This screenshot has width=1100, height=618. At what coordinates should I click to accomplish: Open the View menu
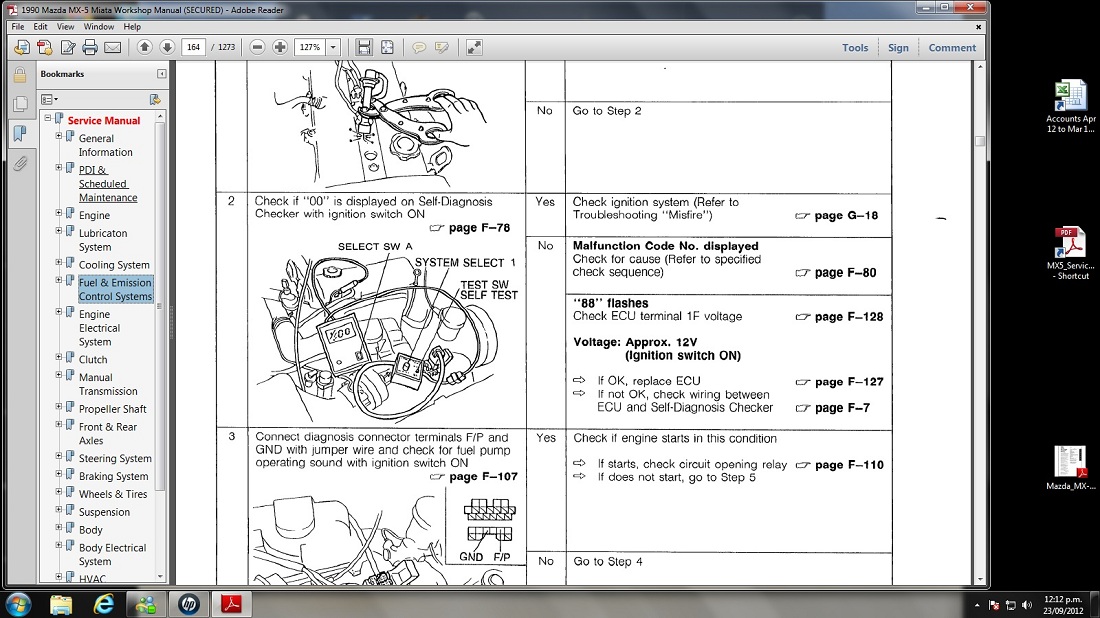tap(65, 27)
